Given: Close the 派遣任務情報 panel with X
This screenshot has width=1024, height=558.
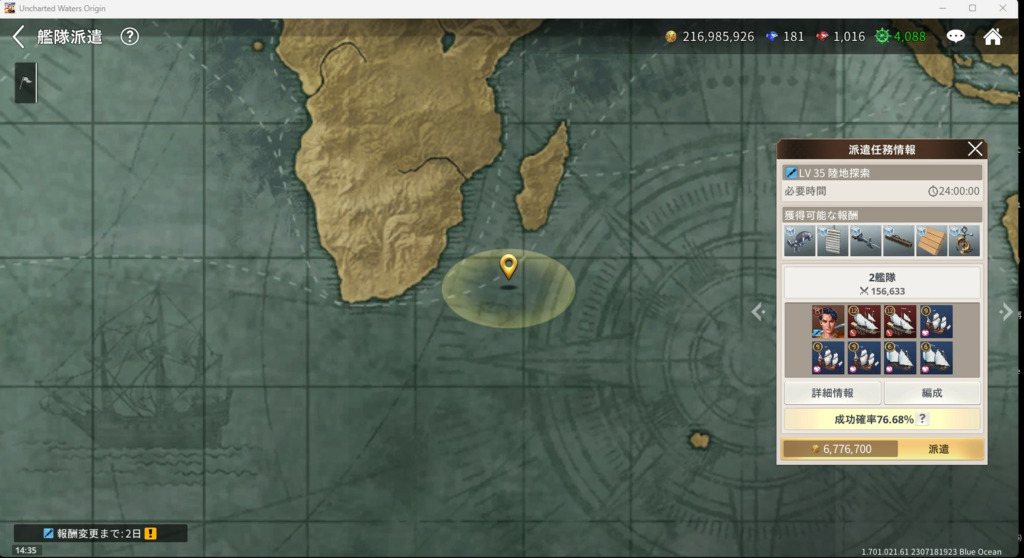Looking at the screenshot, I should [974, 149].
